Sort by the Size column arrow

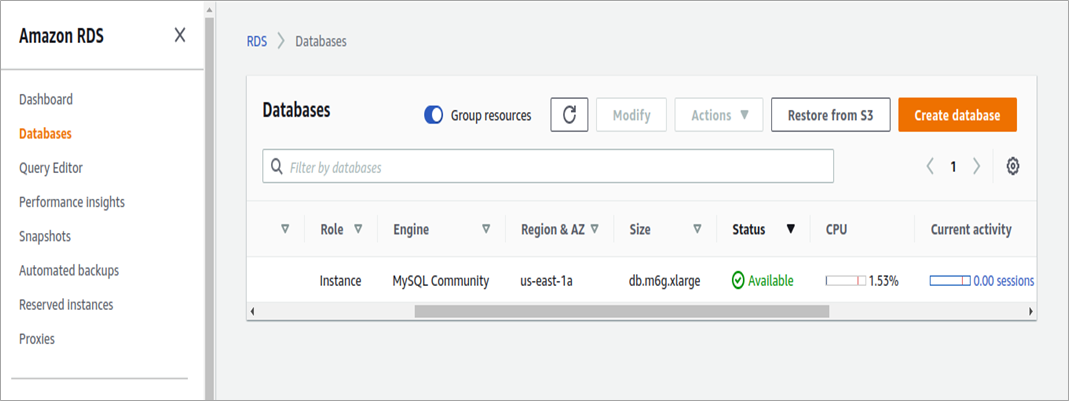(x=697, y=229)
